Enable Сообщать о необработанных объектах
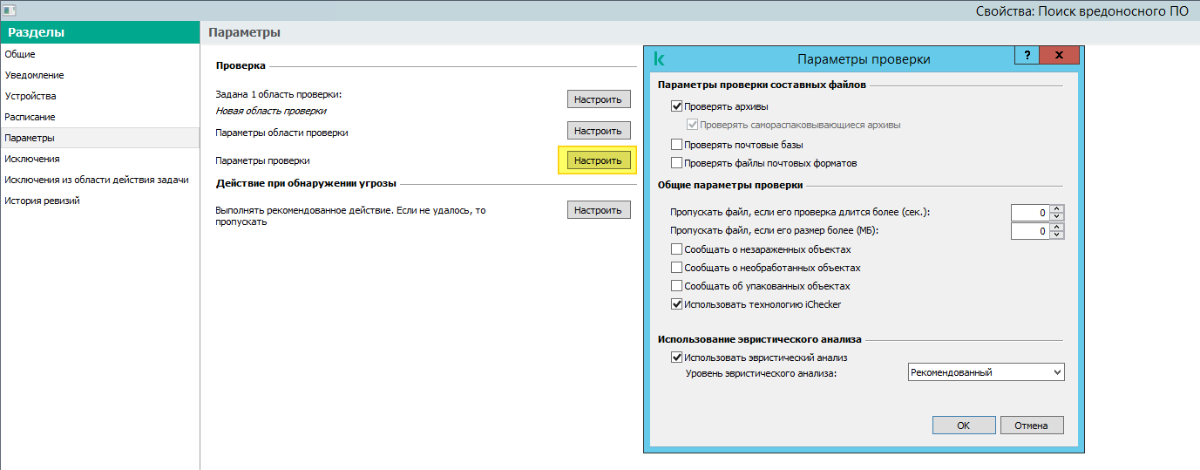Screen dimensions: 1200x470 (677, 267)
